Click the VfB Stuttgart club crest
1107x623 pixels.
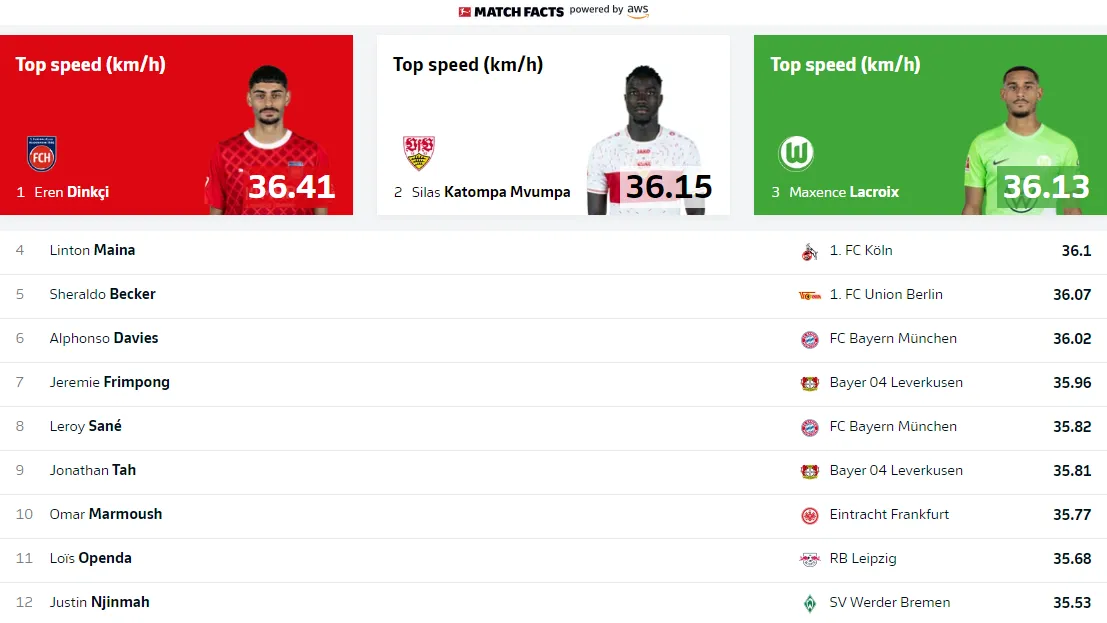point(418,153)
